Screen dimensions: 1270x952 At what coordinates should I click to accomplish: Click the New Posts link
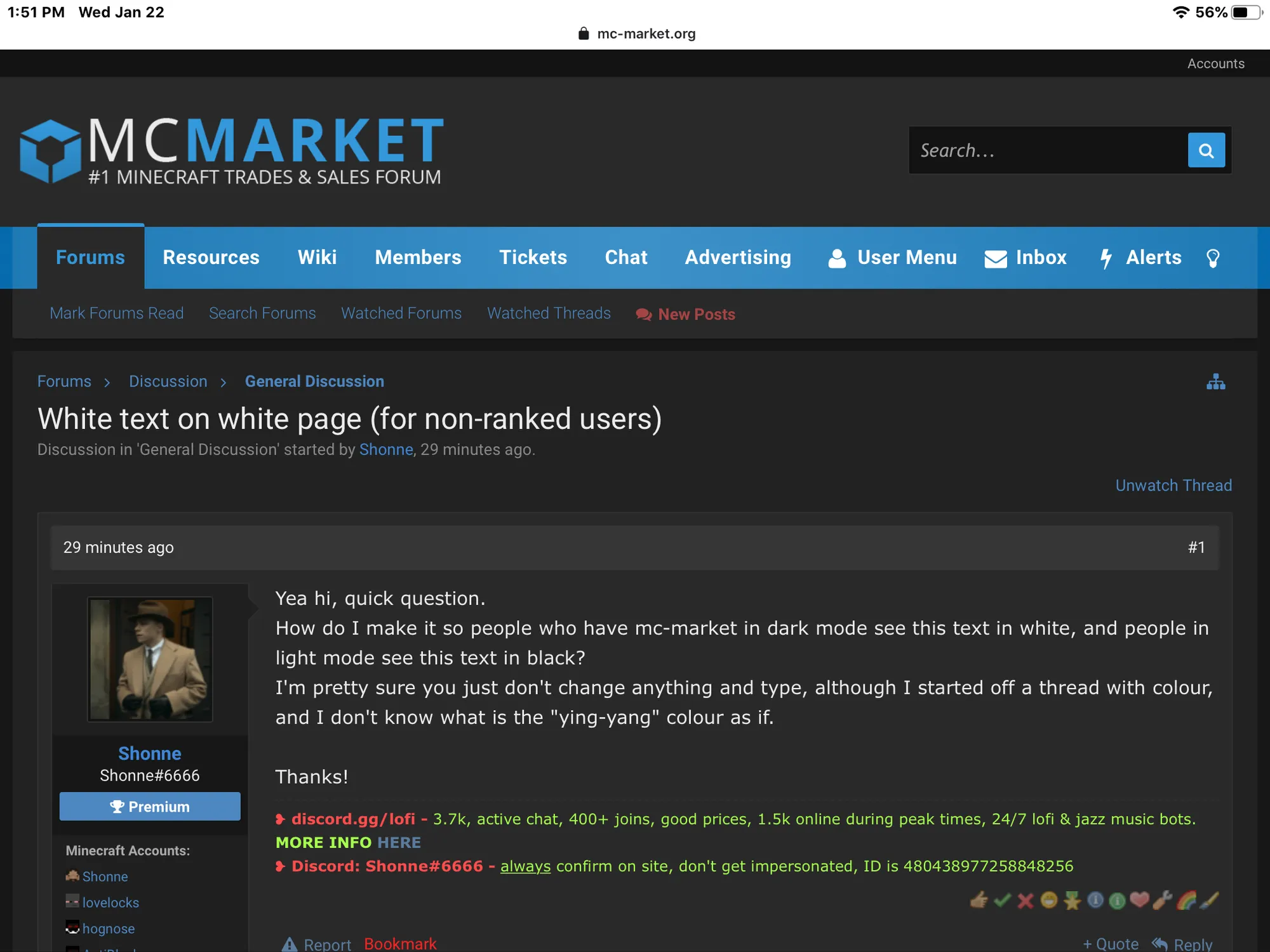pyautogui.click(x=686, y=314)
